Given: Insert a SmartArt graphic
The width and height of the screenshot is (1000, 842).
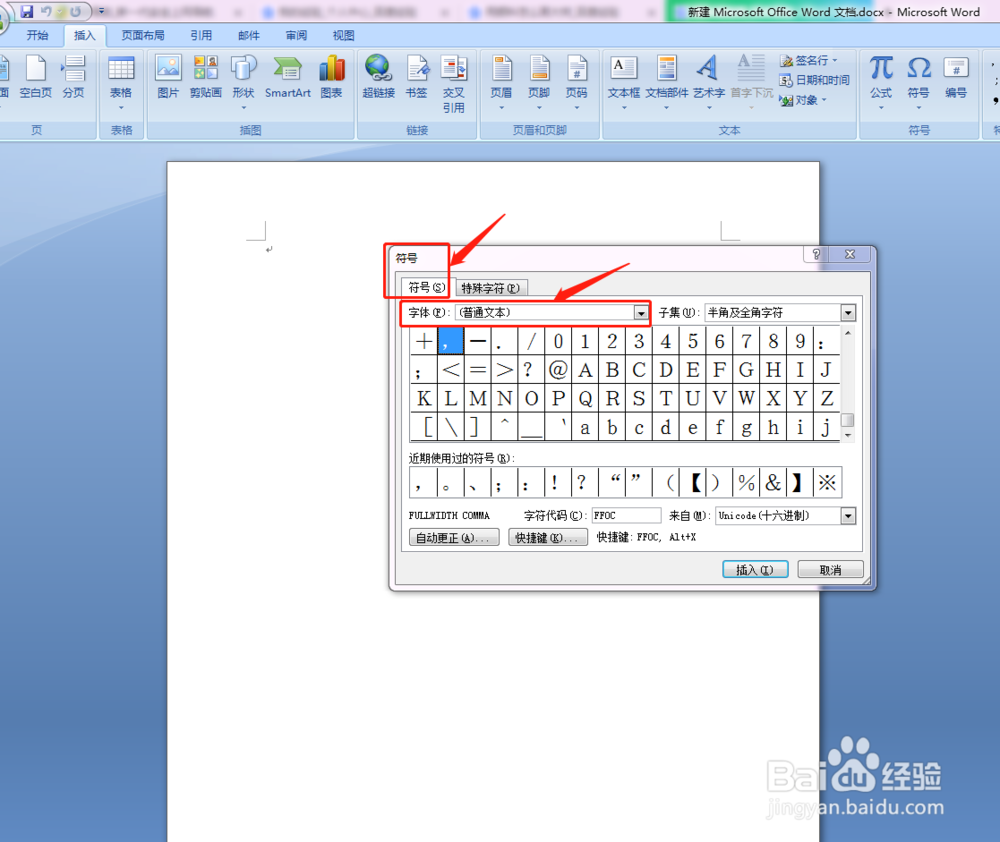Looking at the screenshot, I should point(288,77).
